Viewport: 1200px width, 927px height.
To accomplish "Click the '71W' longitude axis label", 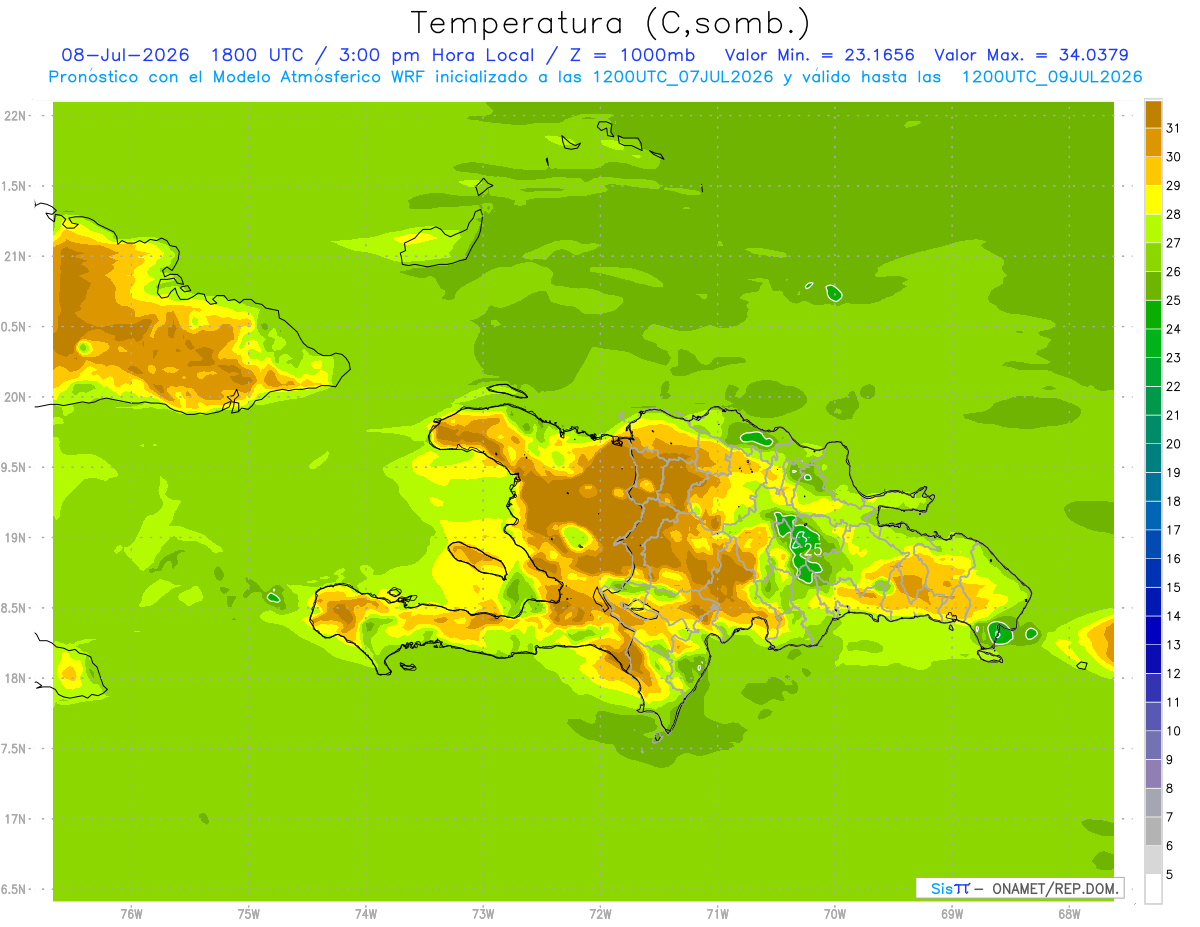I will pyautogui.click(x=717, y=914).
